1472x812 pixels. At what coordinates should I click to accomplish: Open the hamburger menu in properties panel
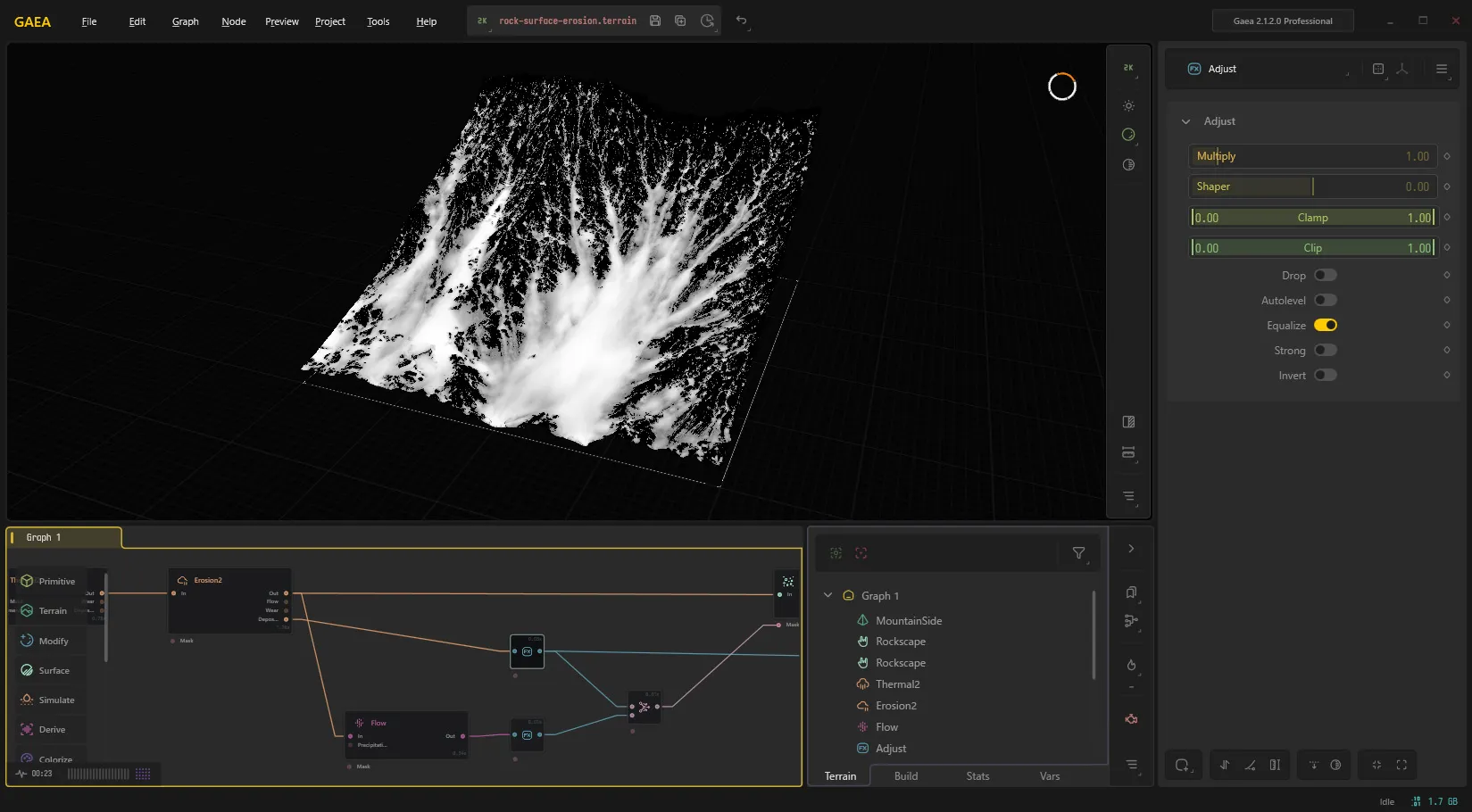[x=1442, y=69]
